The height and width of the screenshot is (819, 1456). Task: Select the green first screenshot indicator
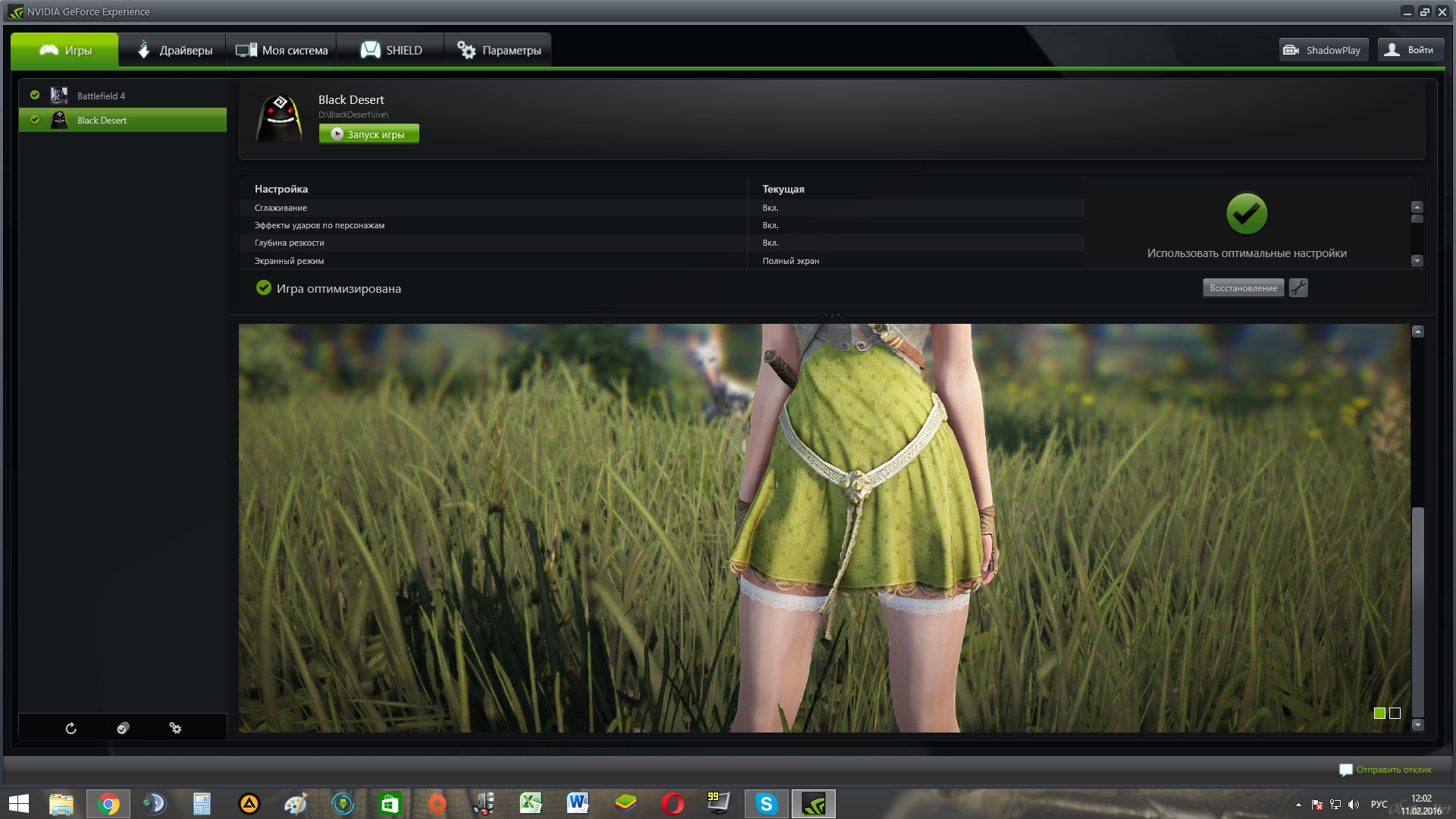pos(1379,713)
